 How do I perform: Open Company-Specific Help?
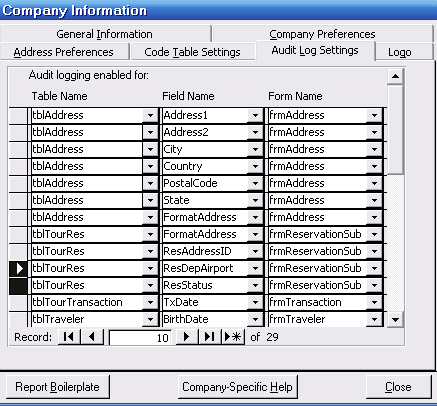[237, 387]
